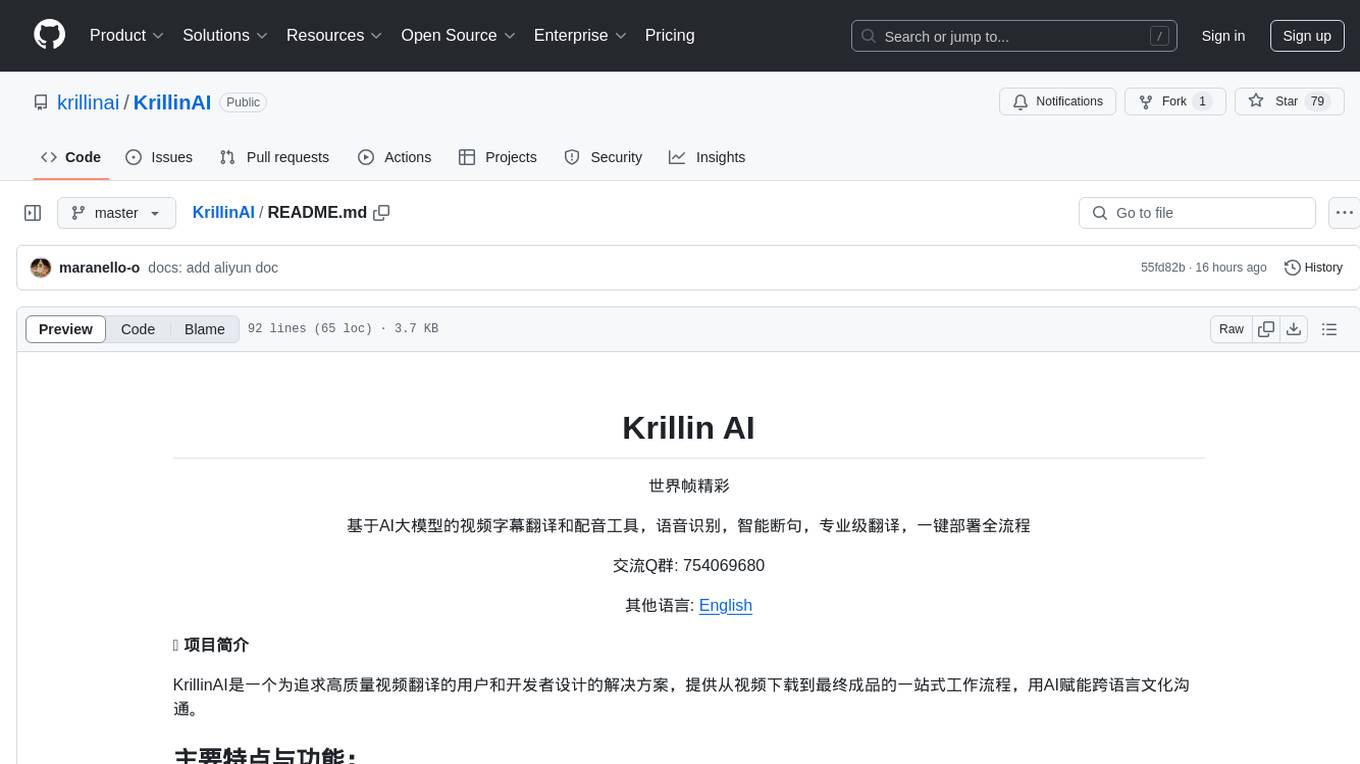This screenshot has height=764, width=1360.
Task: Toggle the file tree side panel
Action: tap(33, 213)
